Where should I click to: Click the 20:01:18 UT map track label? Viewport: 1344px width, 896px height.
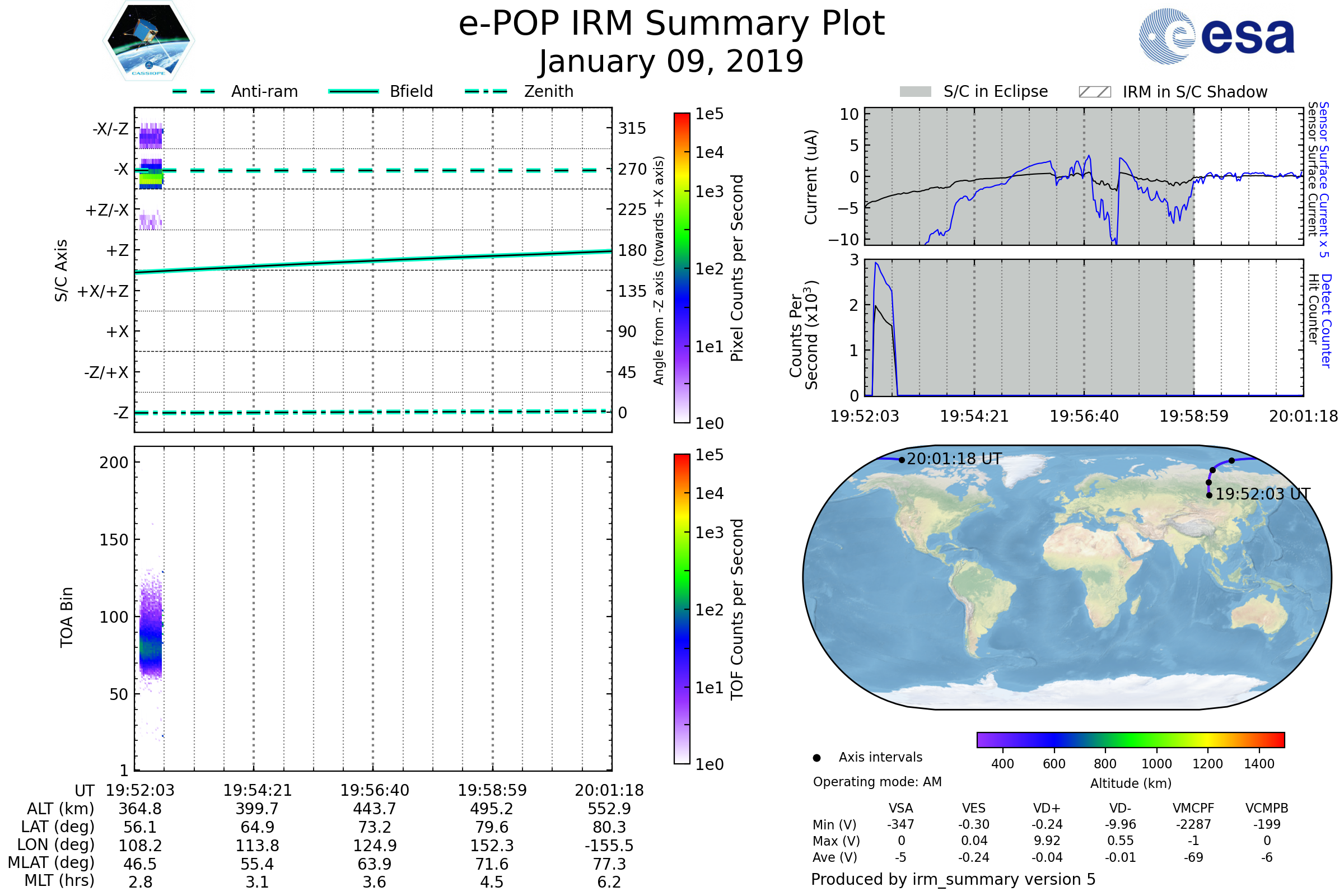(954, 459)
